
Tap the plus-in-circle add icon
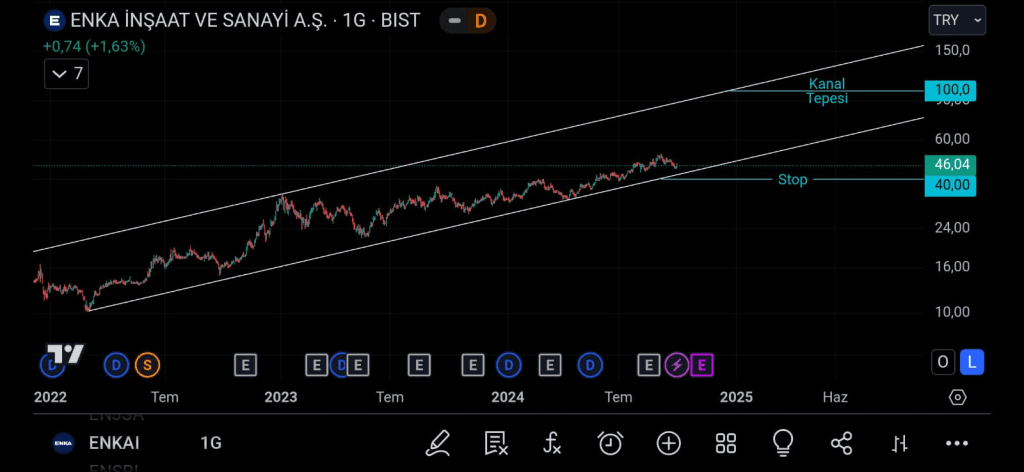[x=669, y=443]
